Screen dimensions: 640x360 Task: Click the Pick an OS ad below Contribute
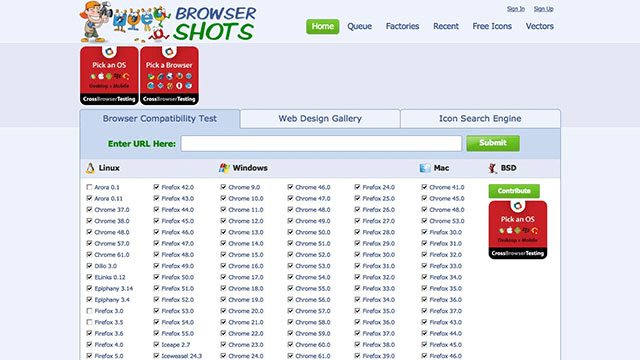point(518,230)
